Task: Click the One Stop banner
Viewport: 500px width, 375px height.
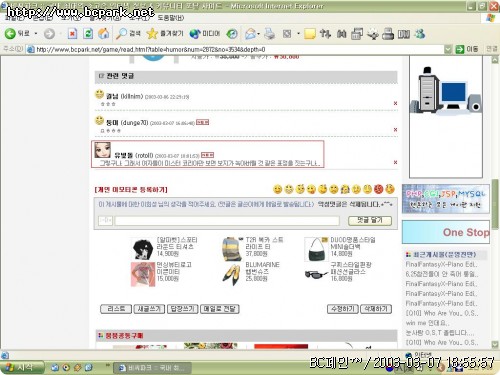Action: click(446, 232)
